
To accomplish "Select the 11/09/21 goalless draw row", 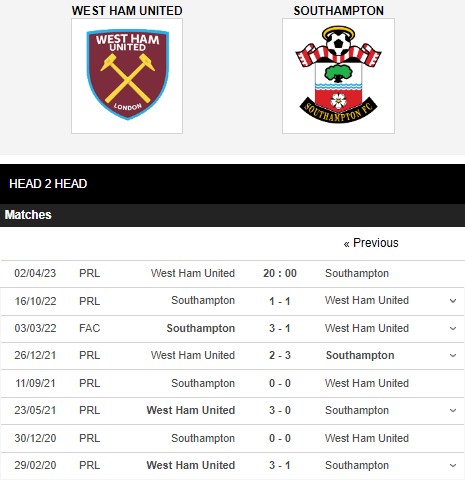I will [x=232, y=383].
